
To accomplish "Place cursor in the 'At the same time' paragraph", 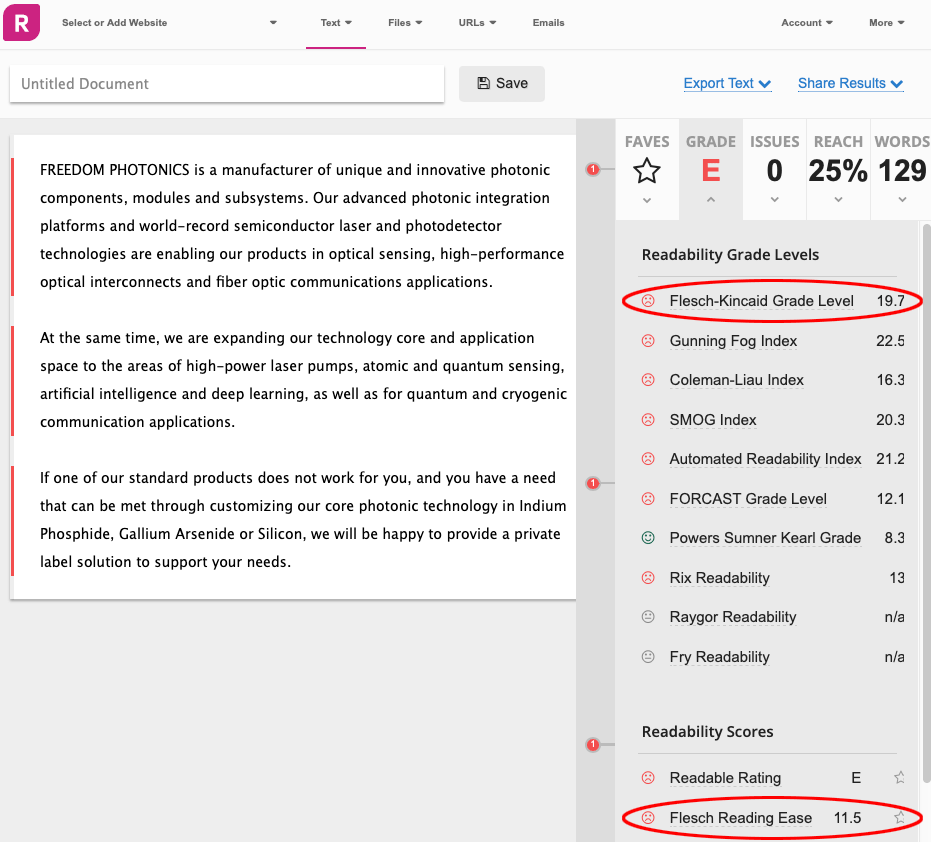I will point(303,380).
